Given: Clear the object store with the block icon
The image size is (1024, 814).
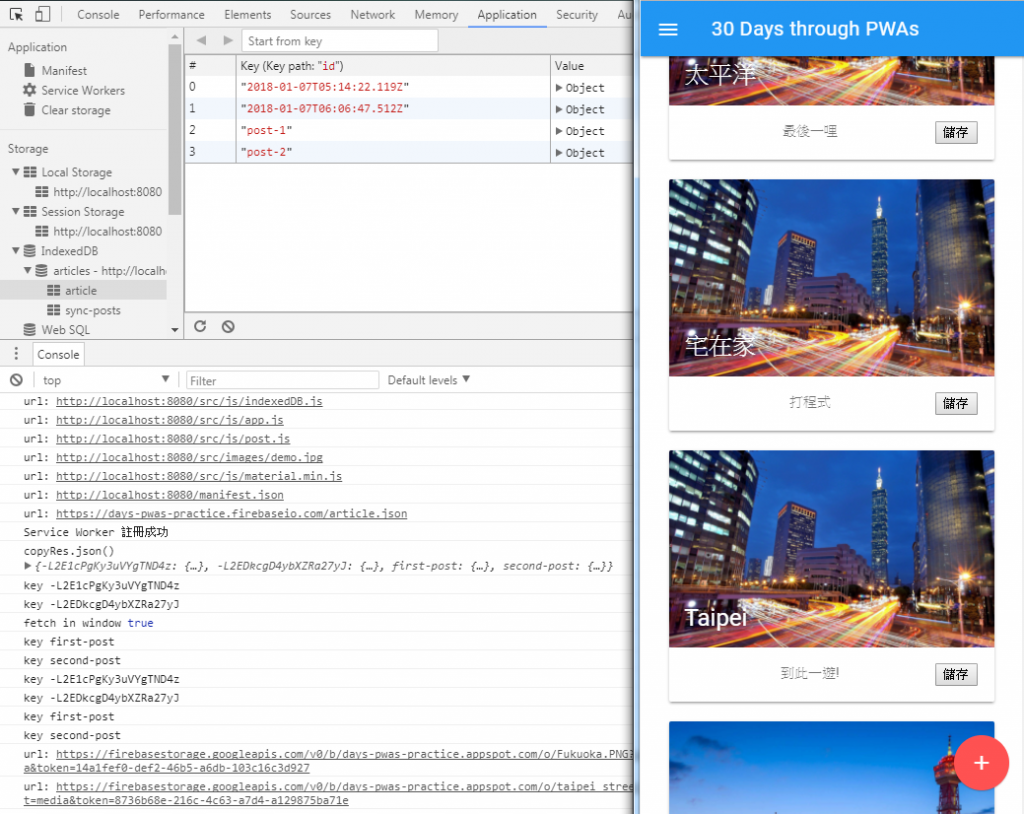Looking at the screenshot, I should (228, 326).
